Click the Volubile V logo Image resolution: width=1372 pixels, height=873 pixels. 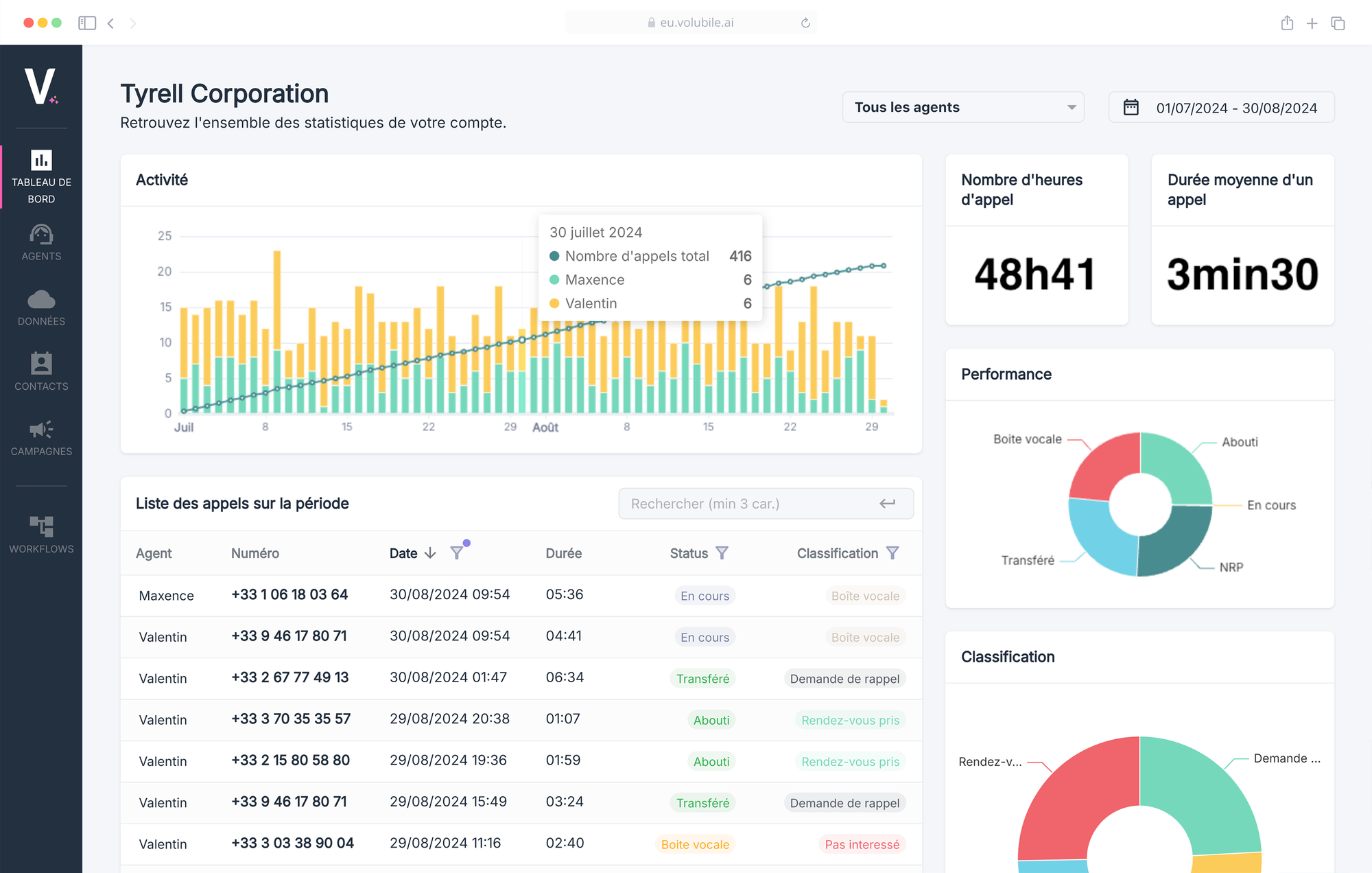click(x=40, y=87)
